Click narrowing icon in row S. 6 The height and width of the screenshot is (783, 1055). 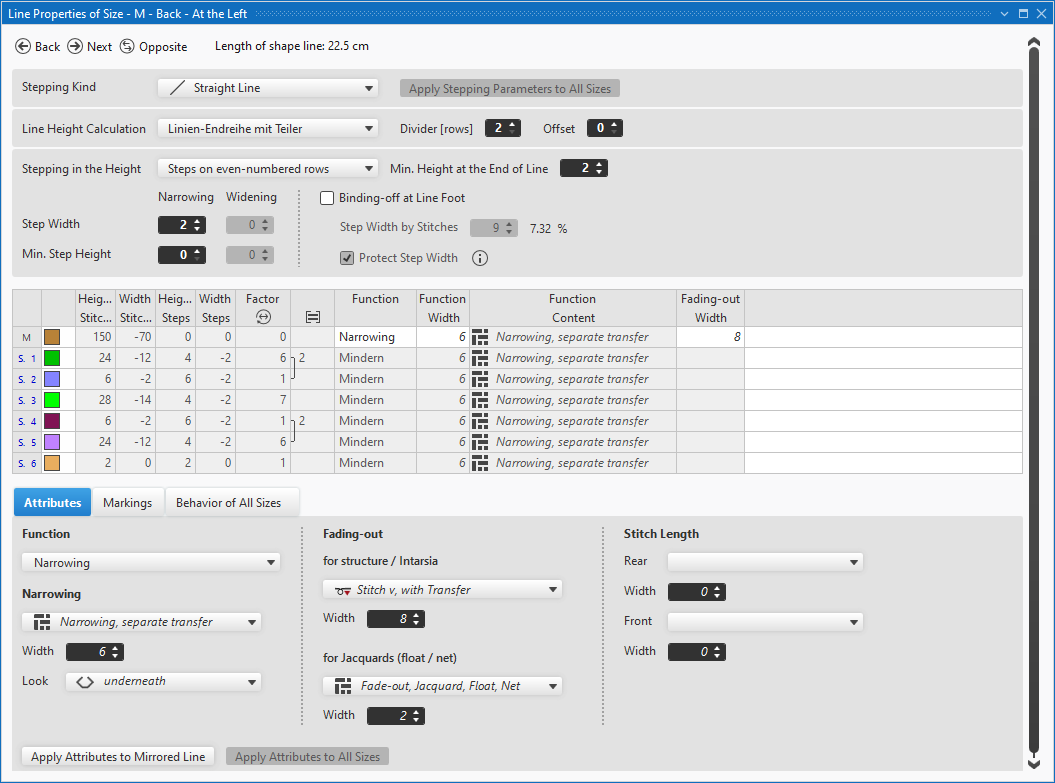pos(480,463)
